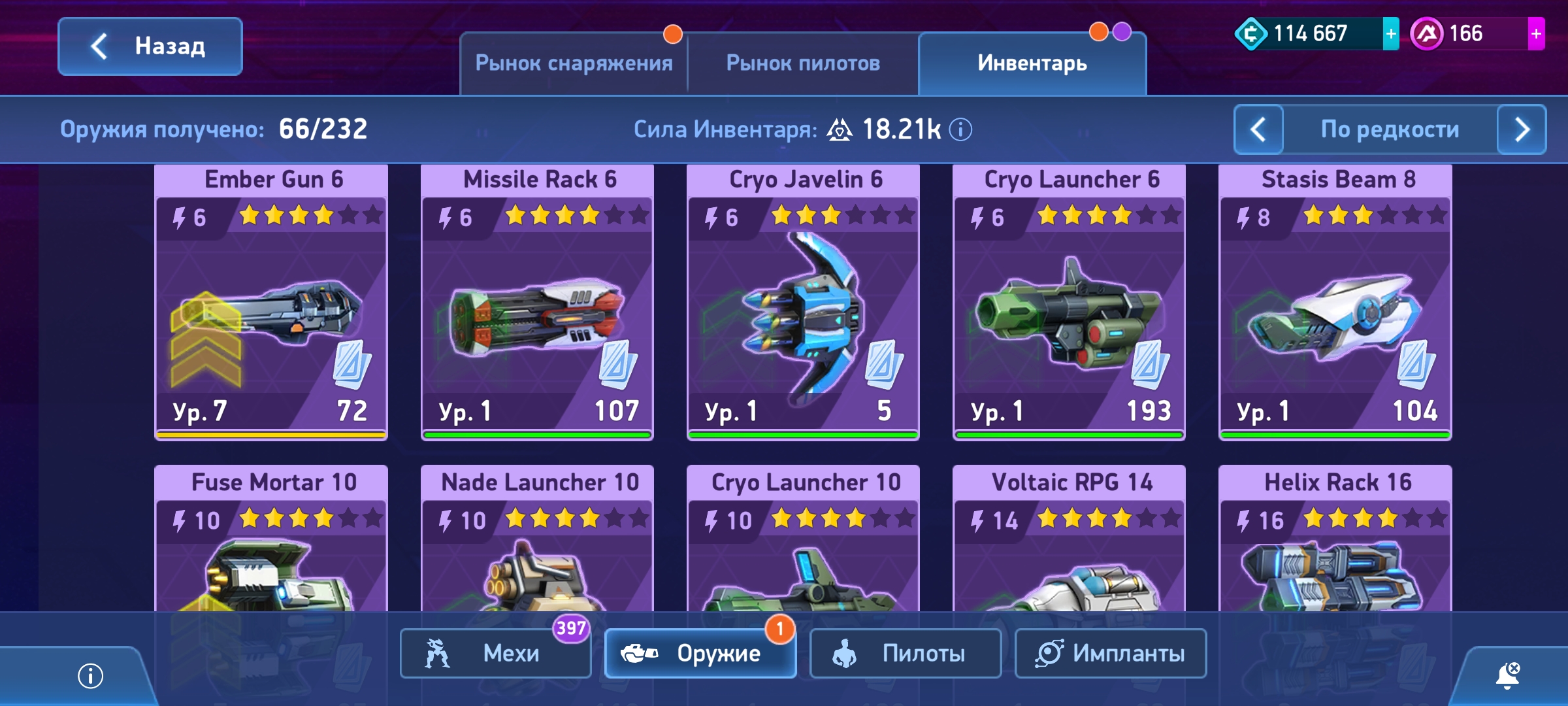Go back with the Назад button

[x=150, y=46]
